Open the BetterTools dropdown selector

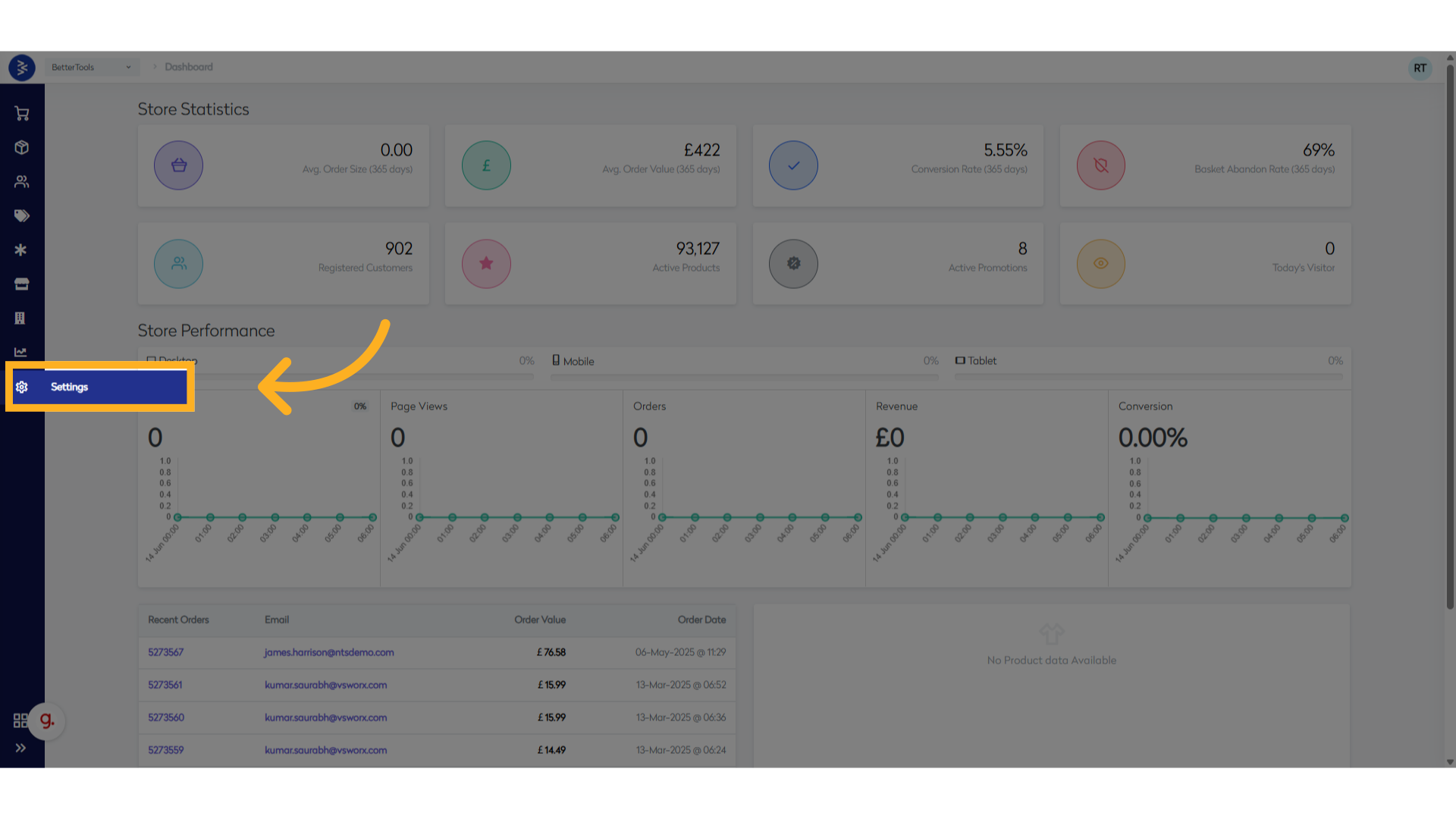[x=91, y=67]
